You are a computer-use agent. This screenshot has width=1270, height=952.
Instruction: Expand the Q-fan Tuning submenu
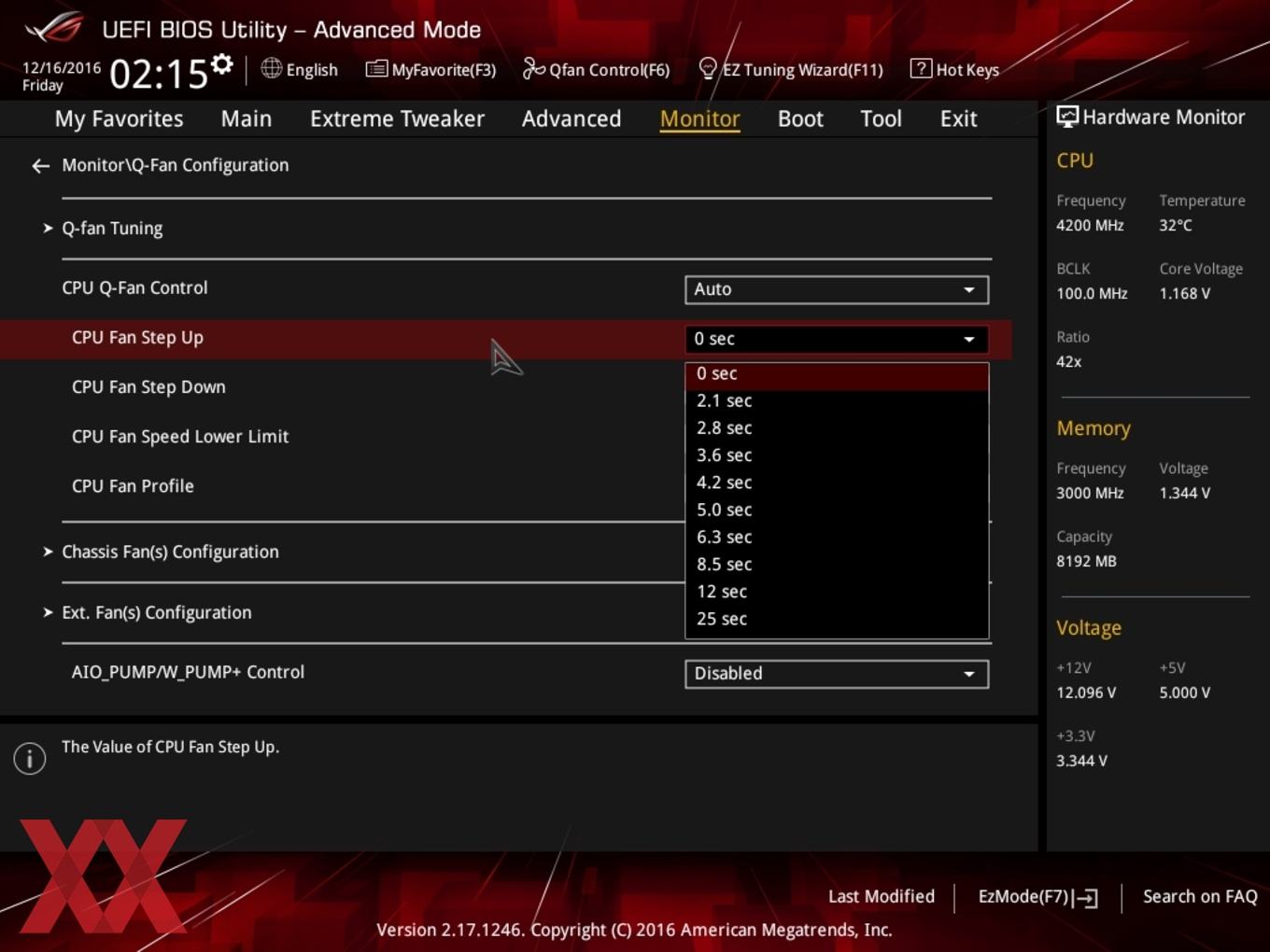pos(112,229)
